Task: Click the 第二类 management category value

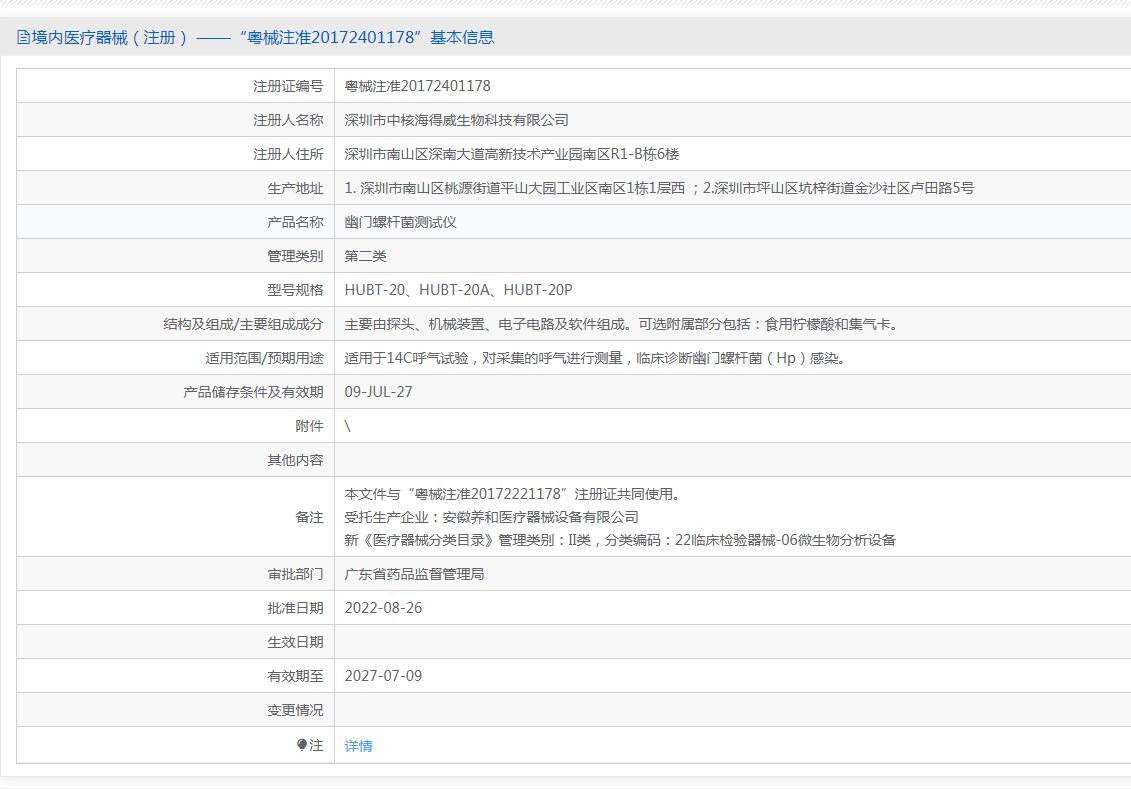Action: coord(365,256)
